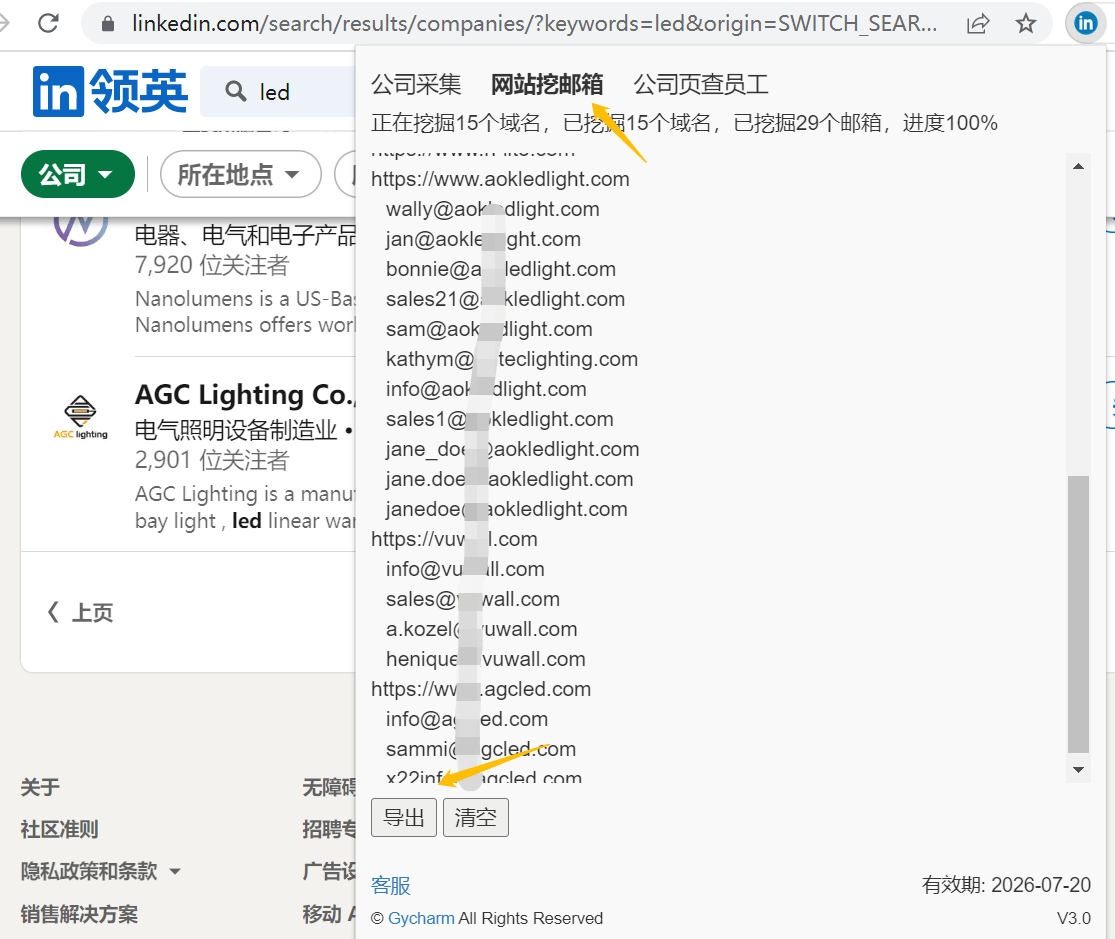The width and height of the screenshot is (1115, 939).
Task: Select the email row starting with sales21@
Action: (x=506, y=299)
